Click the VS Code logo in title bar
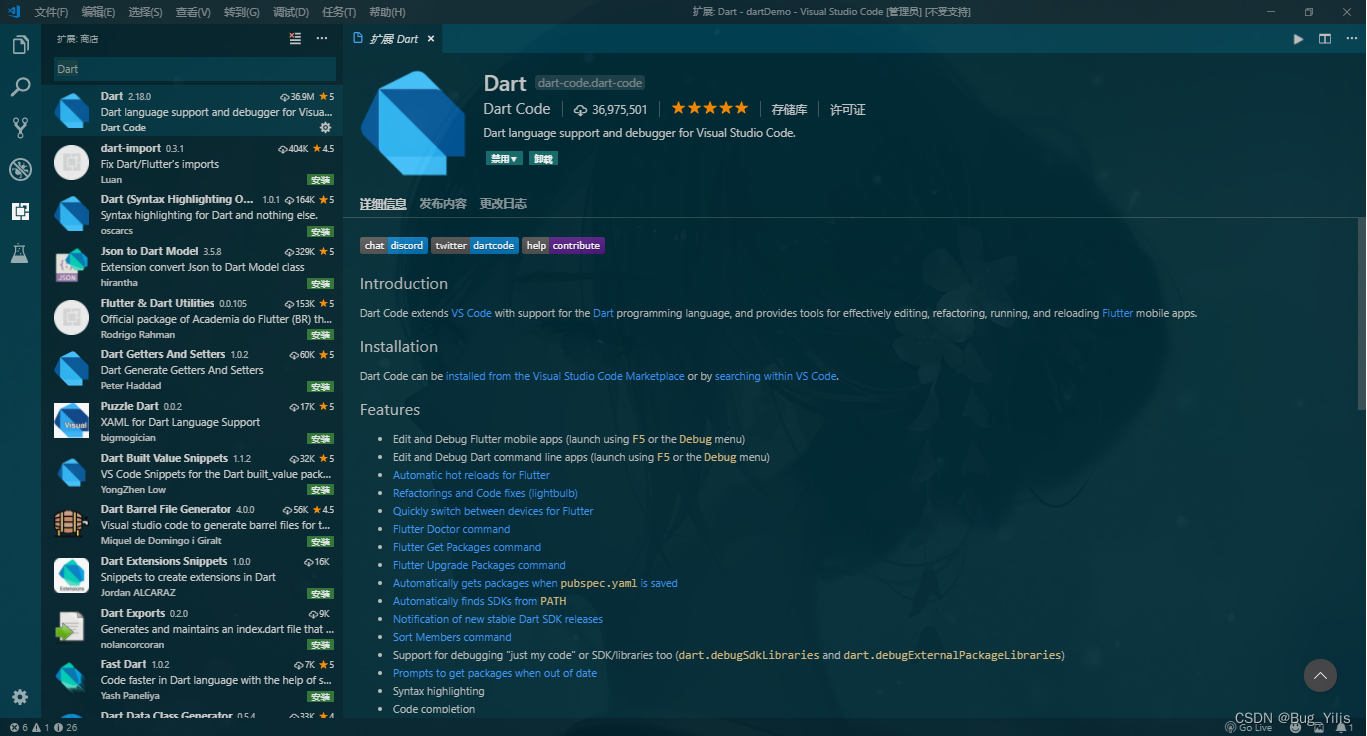 14,11
